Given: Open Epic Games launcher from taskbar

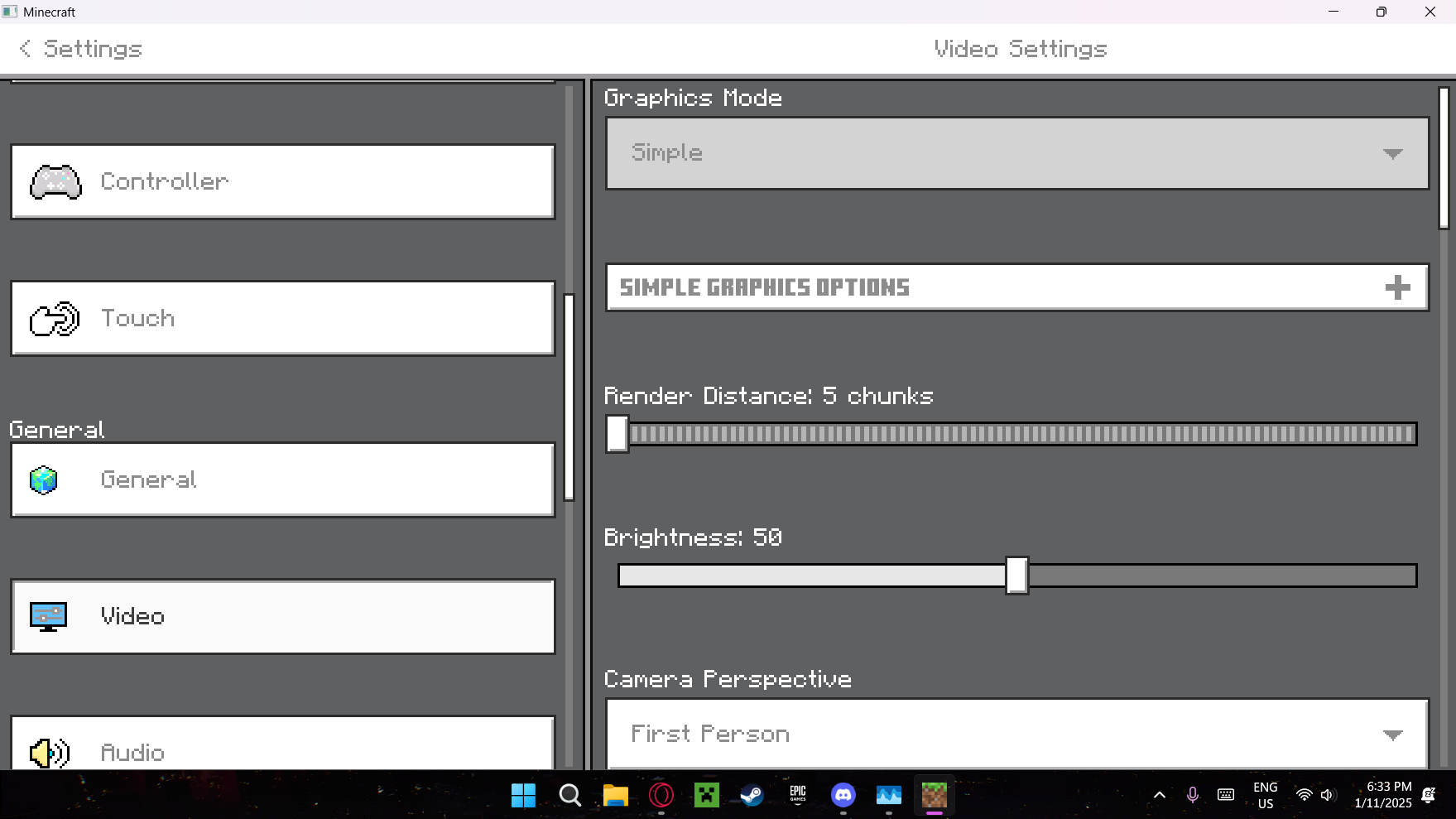Looking at the screenshot, I should click(x=798, y=796).
